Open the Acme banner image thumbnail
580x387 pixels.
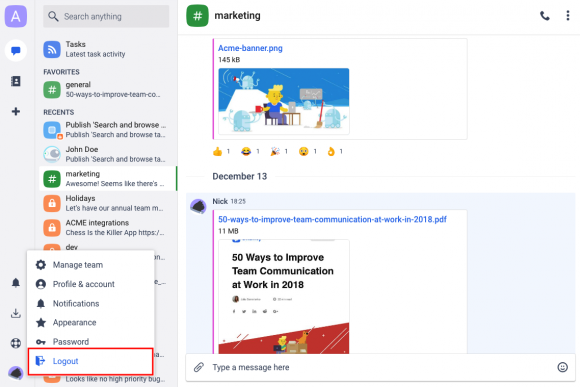point(284,101)
